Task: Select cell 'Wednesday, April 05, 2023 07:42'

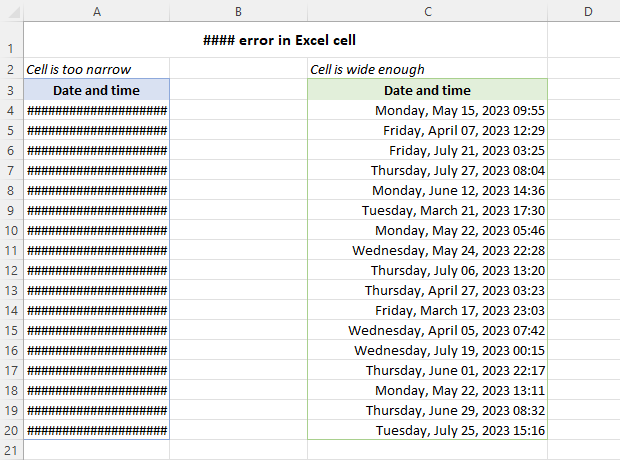Action: click(x=427, y=330)
